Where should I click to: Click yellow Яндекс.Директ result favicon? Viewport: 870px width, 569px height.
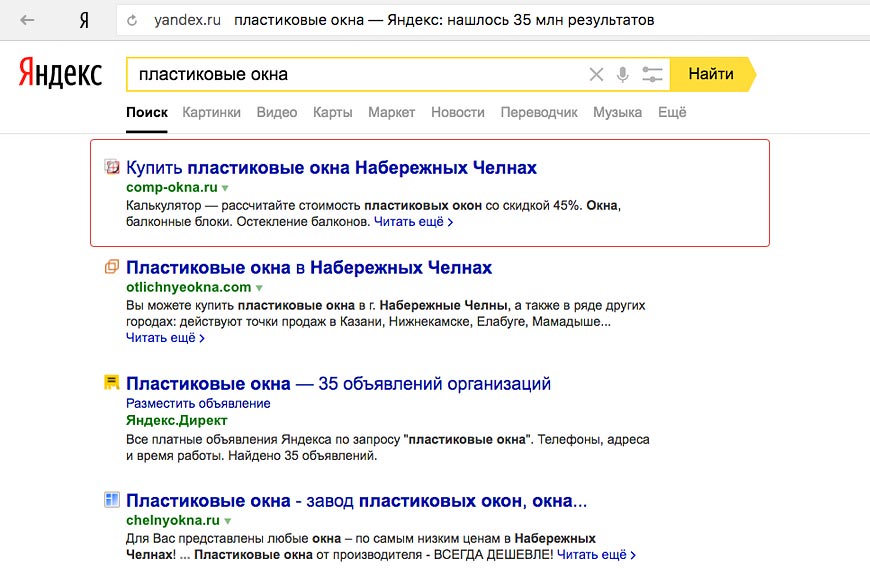(x=112, y=383)
